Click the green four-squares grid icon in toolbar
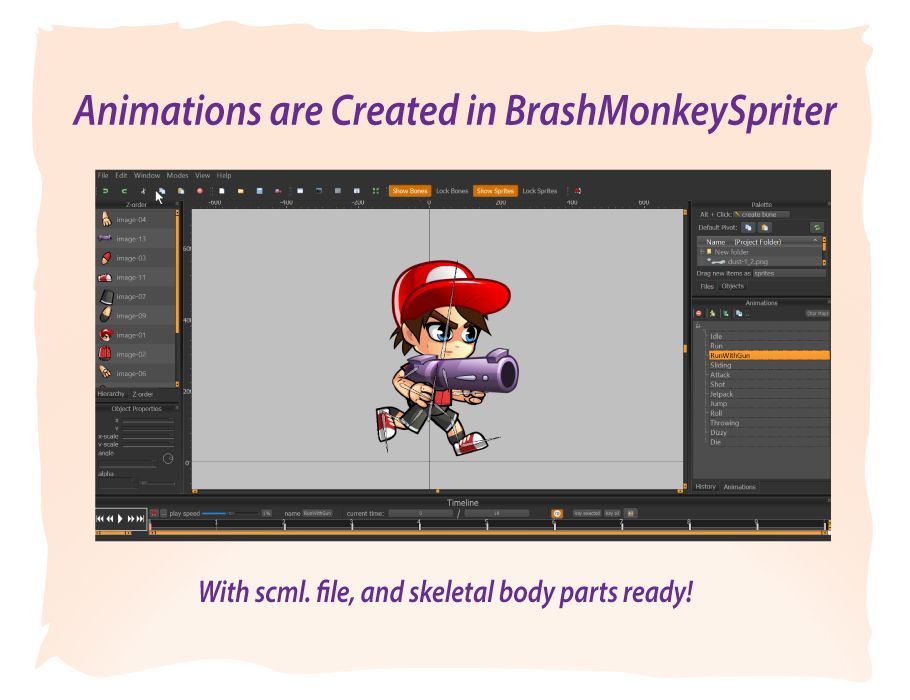Viewport: 910px width, 700px height. click(x=375, y=191)
